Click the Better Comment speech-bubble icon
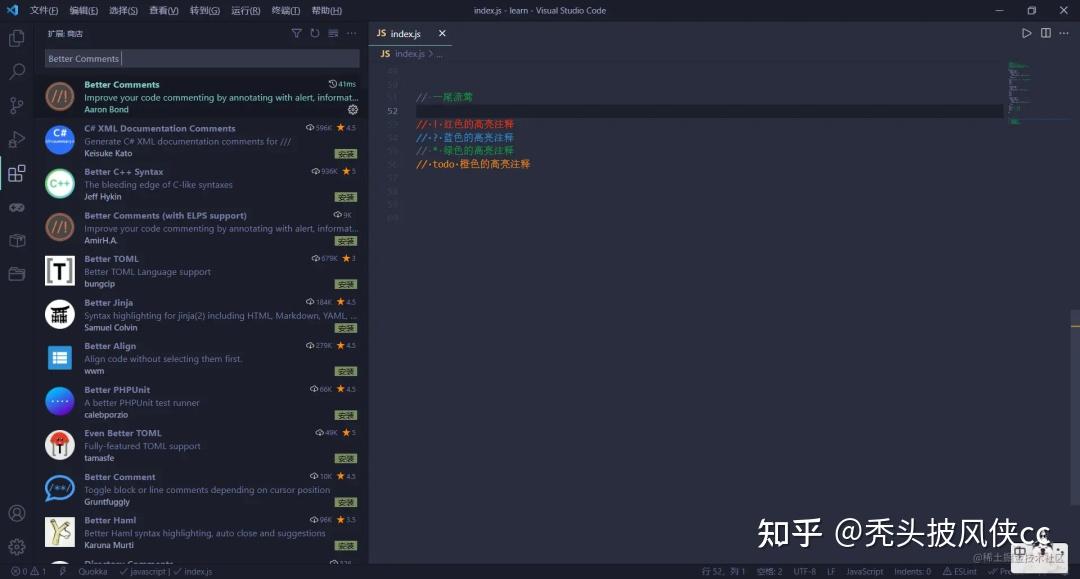This screenshot has height=579, width=1080. 60,488
